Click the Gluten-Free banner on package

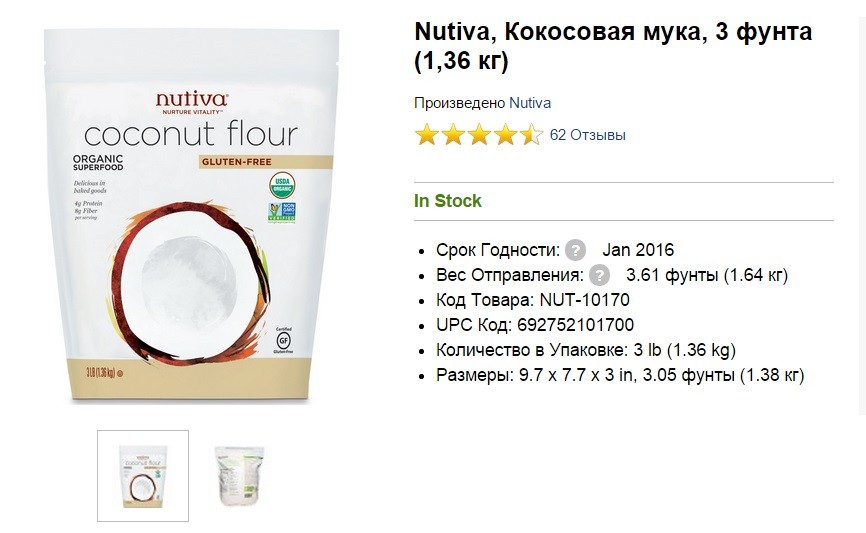pyautogui.click(x=266, y=162)
